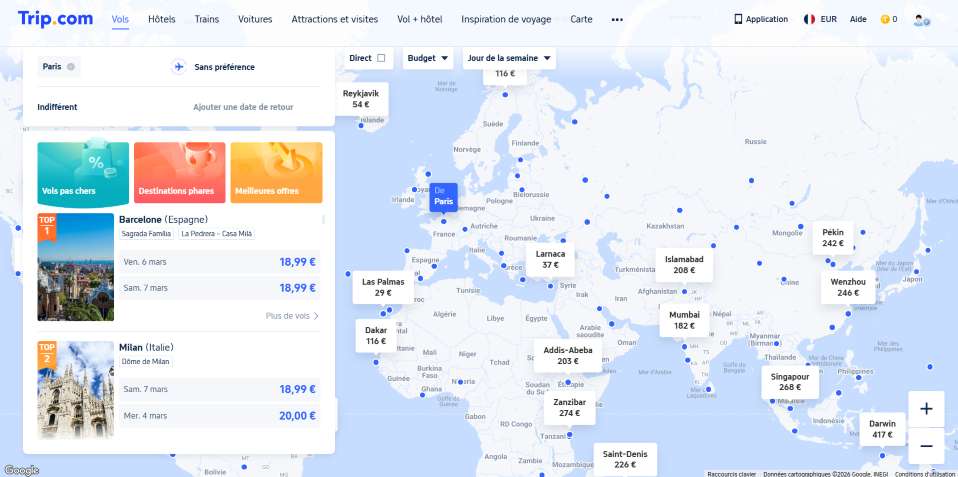Zoom out the map with minus
Image resolution: width=958 pixels, height=477 pixels.
[x=926, y=446]
